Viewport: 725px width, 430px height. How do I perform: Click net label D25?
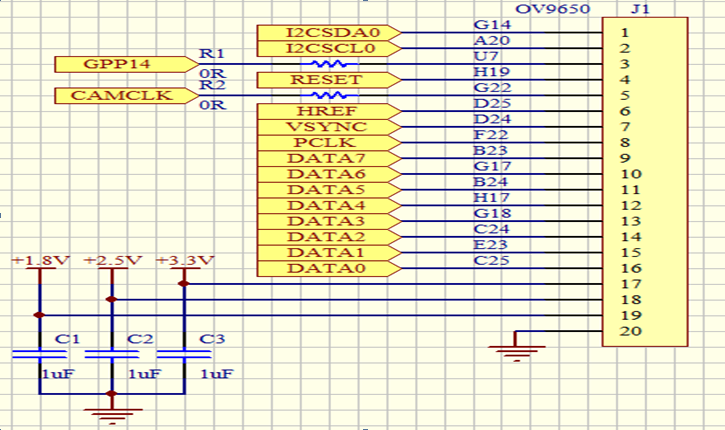[492, 104]
